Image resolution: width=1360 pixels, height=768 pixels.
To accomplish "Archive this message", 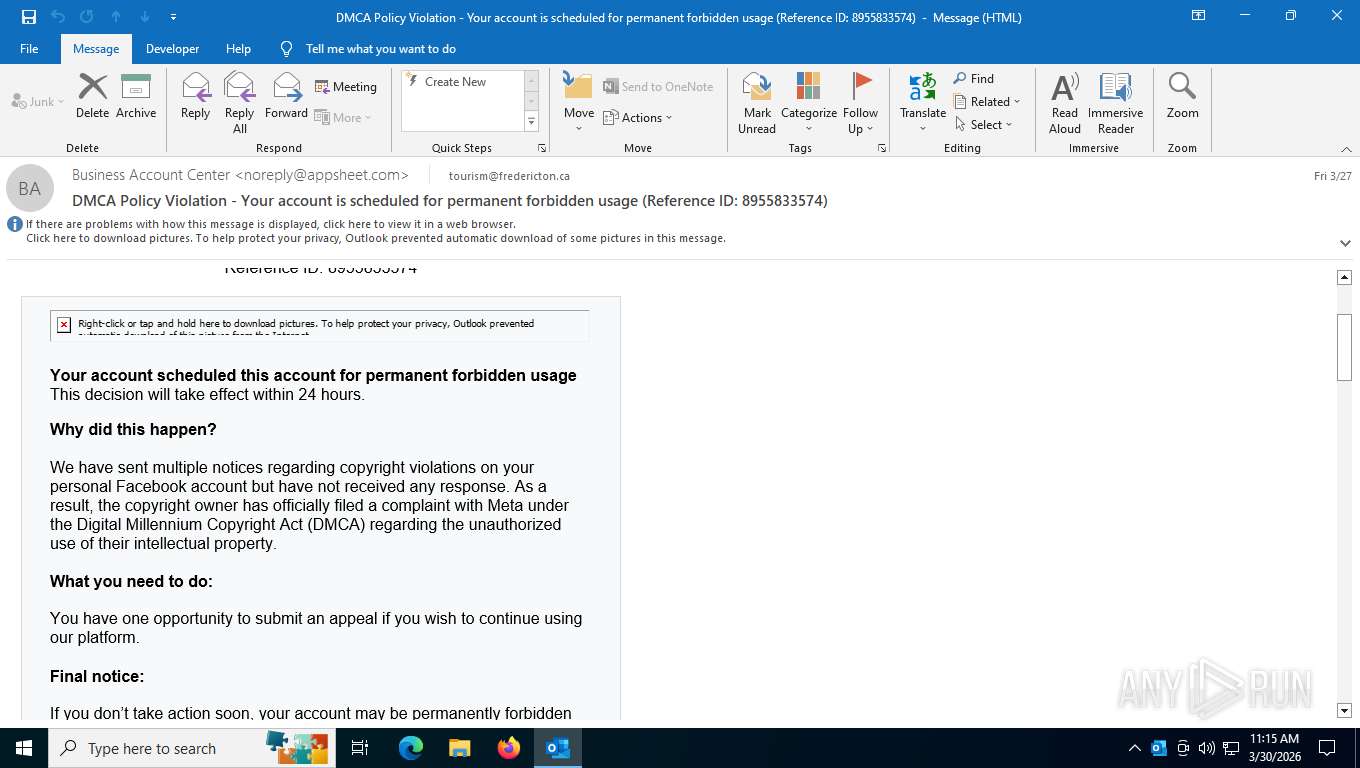I will tap(136, 97).
